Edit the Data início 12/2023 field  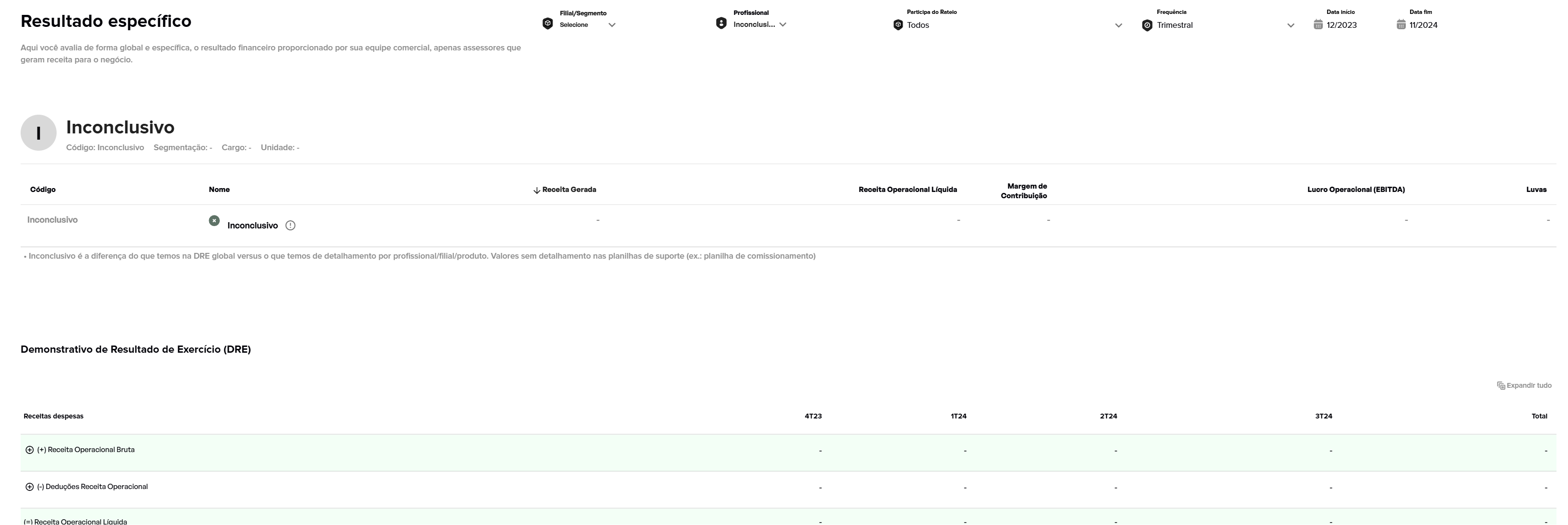1341,25
